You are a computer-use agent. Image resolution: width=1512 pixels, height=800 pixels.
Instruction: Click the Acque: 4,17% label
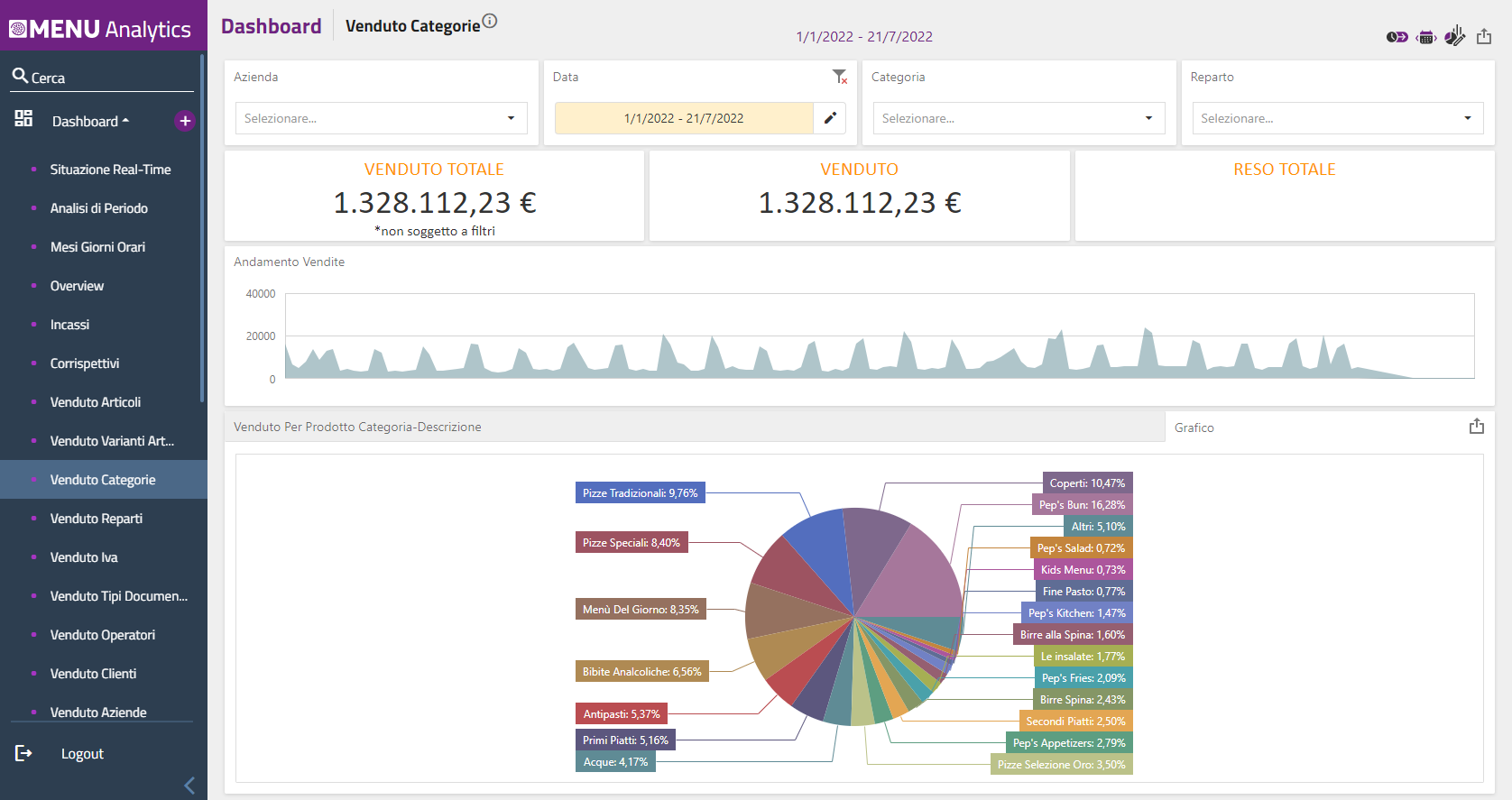pos(615,761)
